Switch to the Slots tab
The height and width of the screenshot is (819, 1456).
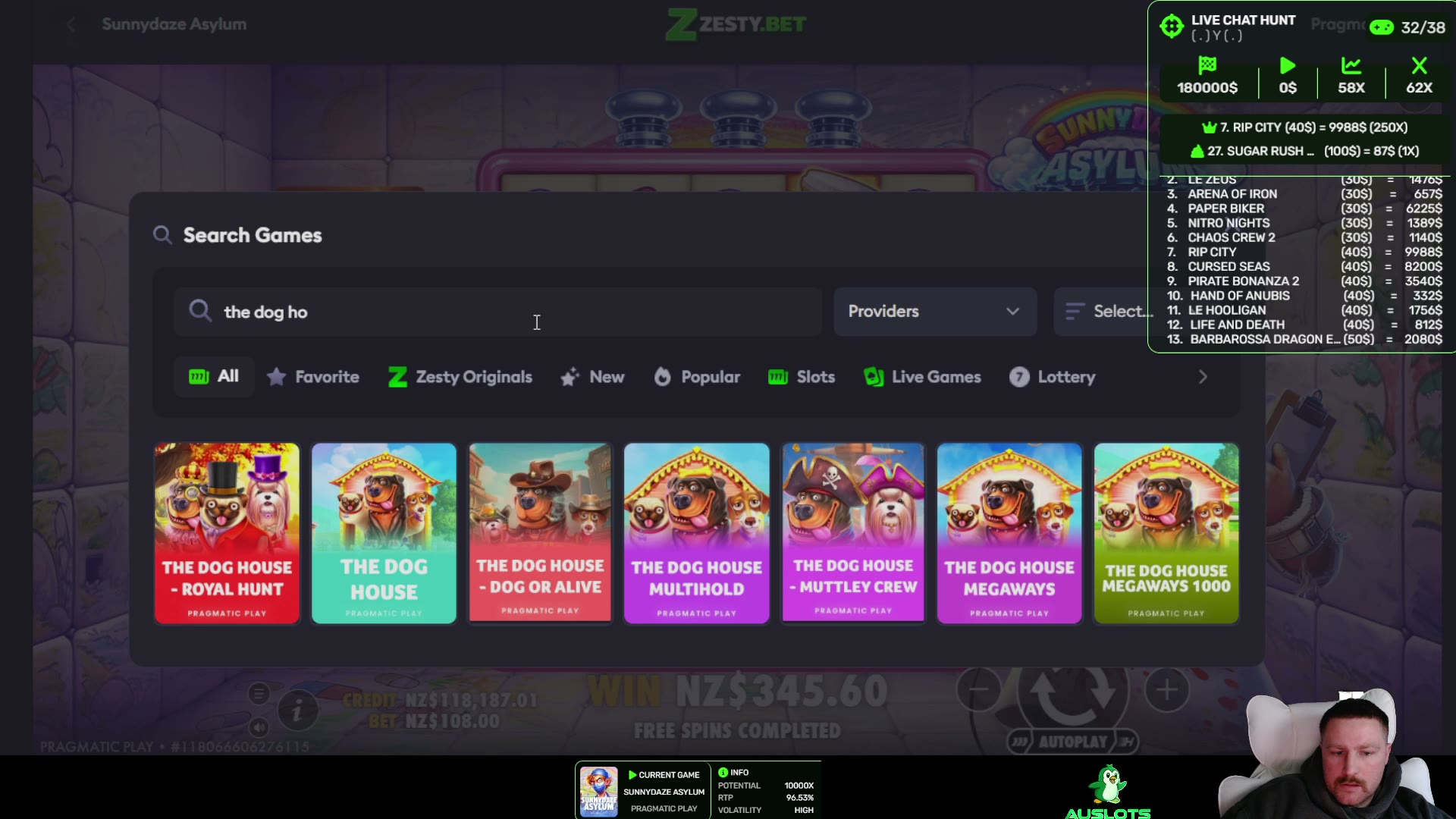[x=802, y=377]
